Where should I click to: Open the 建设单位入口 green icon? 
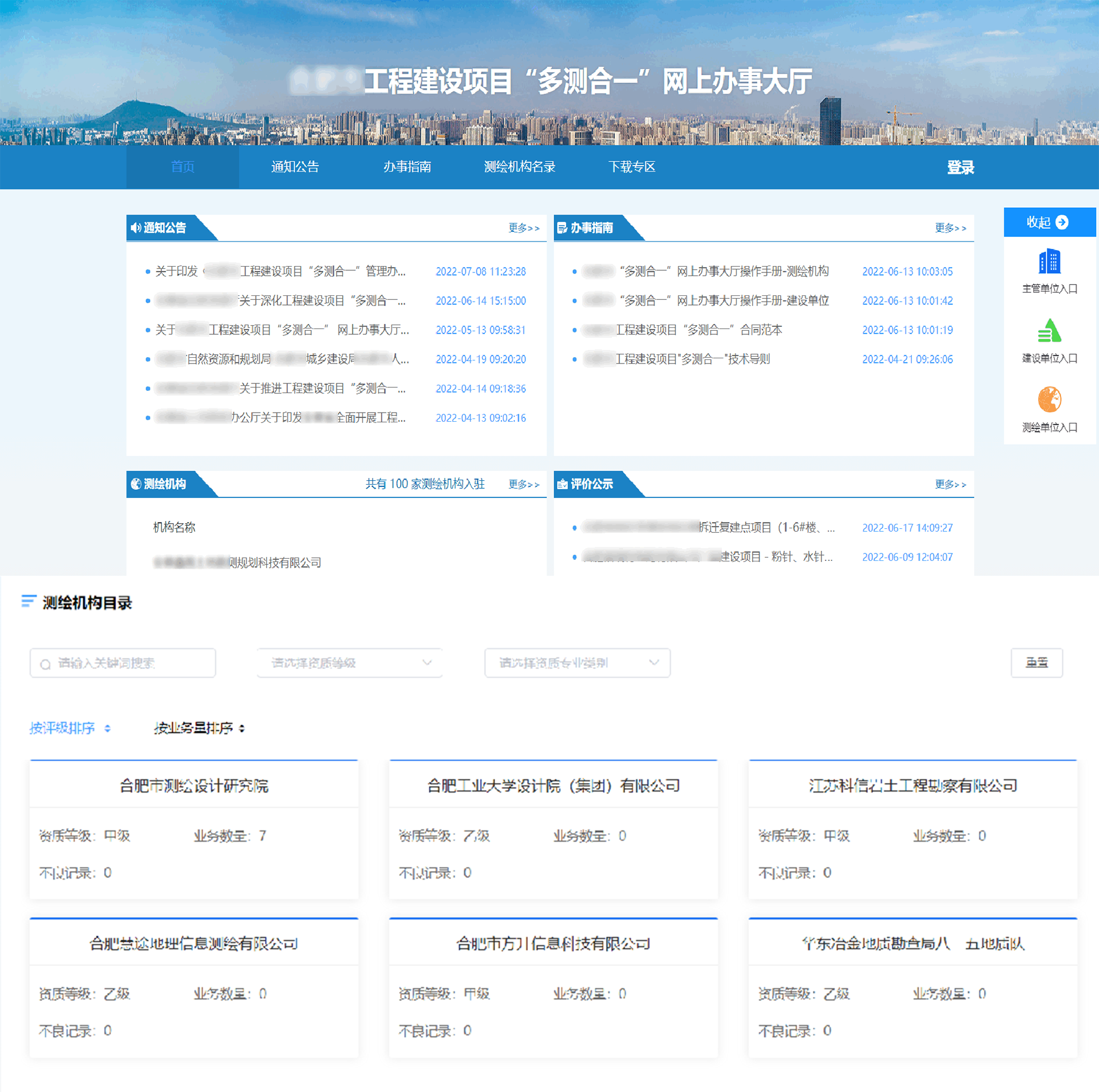tap(1049, 331)
